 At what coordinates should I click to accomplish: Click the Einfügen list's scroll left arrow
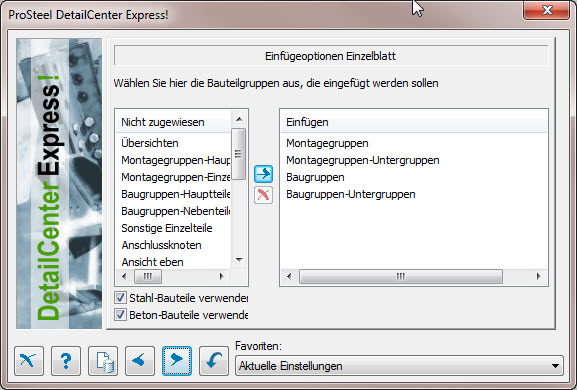click(289, 276)
